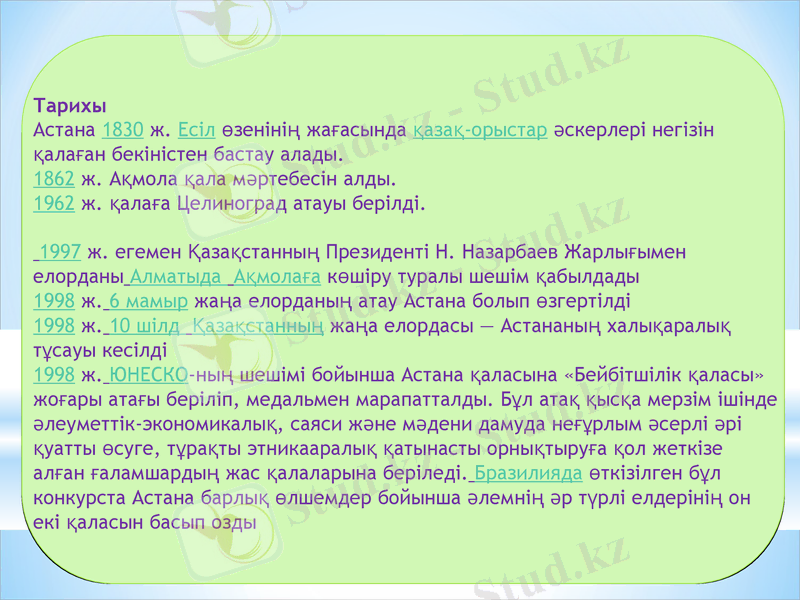Viewport: 800px width, 600px height.
Task: Select the 1962 year hyperlink
Action: [x=53, y=205]
